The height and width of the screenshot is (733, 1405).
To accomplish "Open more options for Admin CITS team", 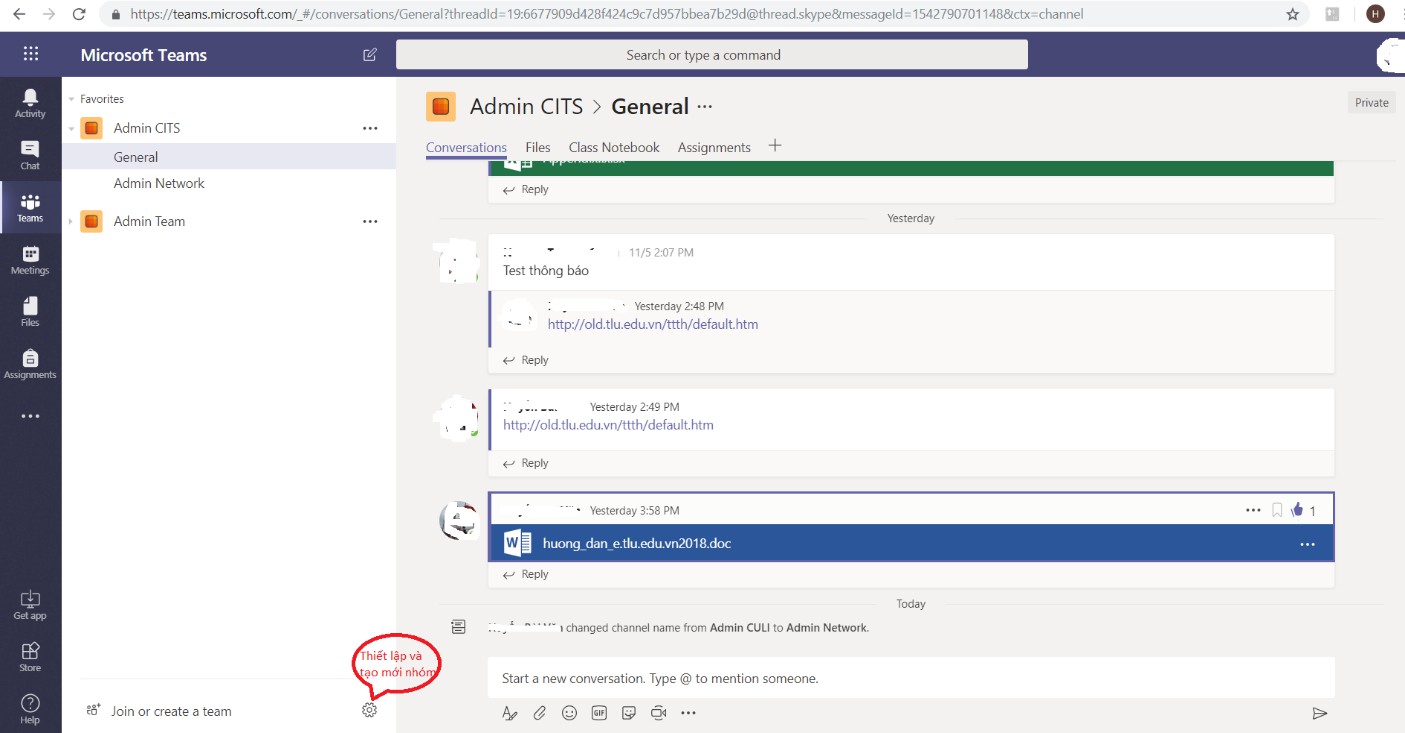I will click(x=370, y=128).
